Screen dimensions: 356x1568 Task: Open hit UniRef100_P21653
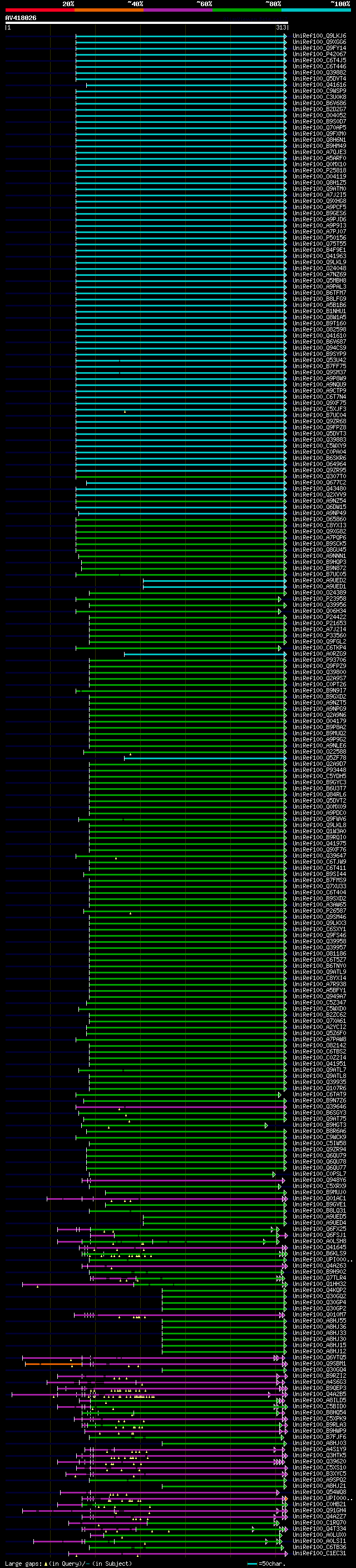pyautogui.click(x=319, y=624)
